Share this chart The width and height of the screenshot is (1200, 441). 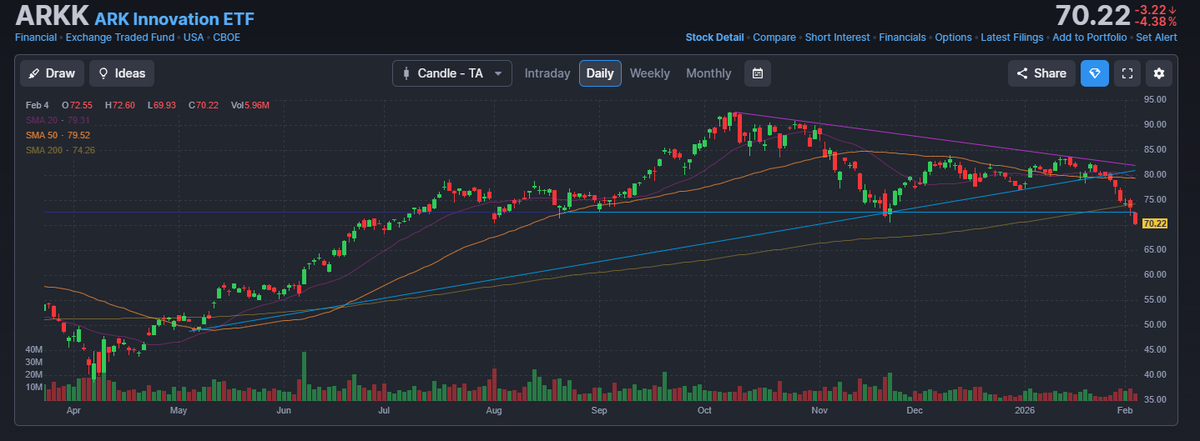pyautogui.click(x=1042, y=73)
